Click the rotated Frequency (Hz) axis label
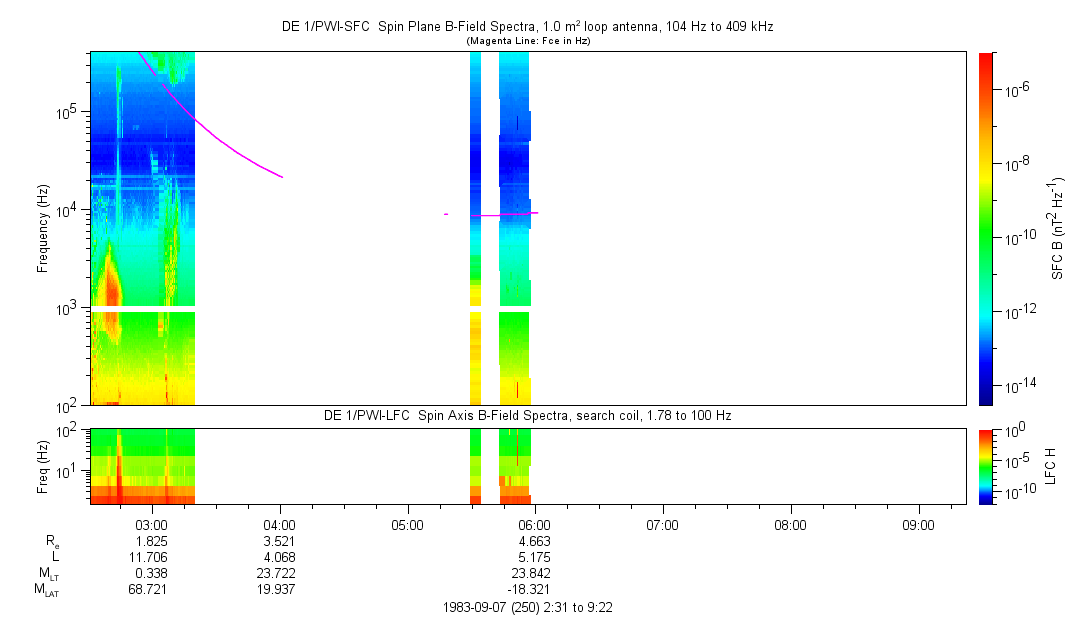This screenshot has width=1083, height=620. [x=43, y=229]
